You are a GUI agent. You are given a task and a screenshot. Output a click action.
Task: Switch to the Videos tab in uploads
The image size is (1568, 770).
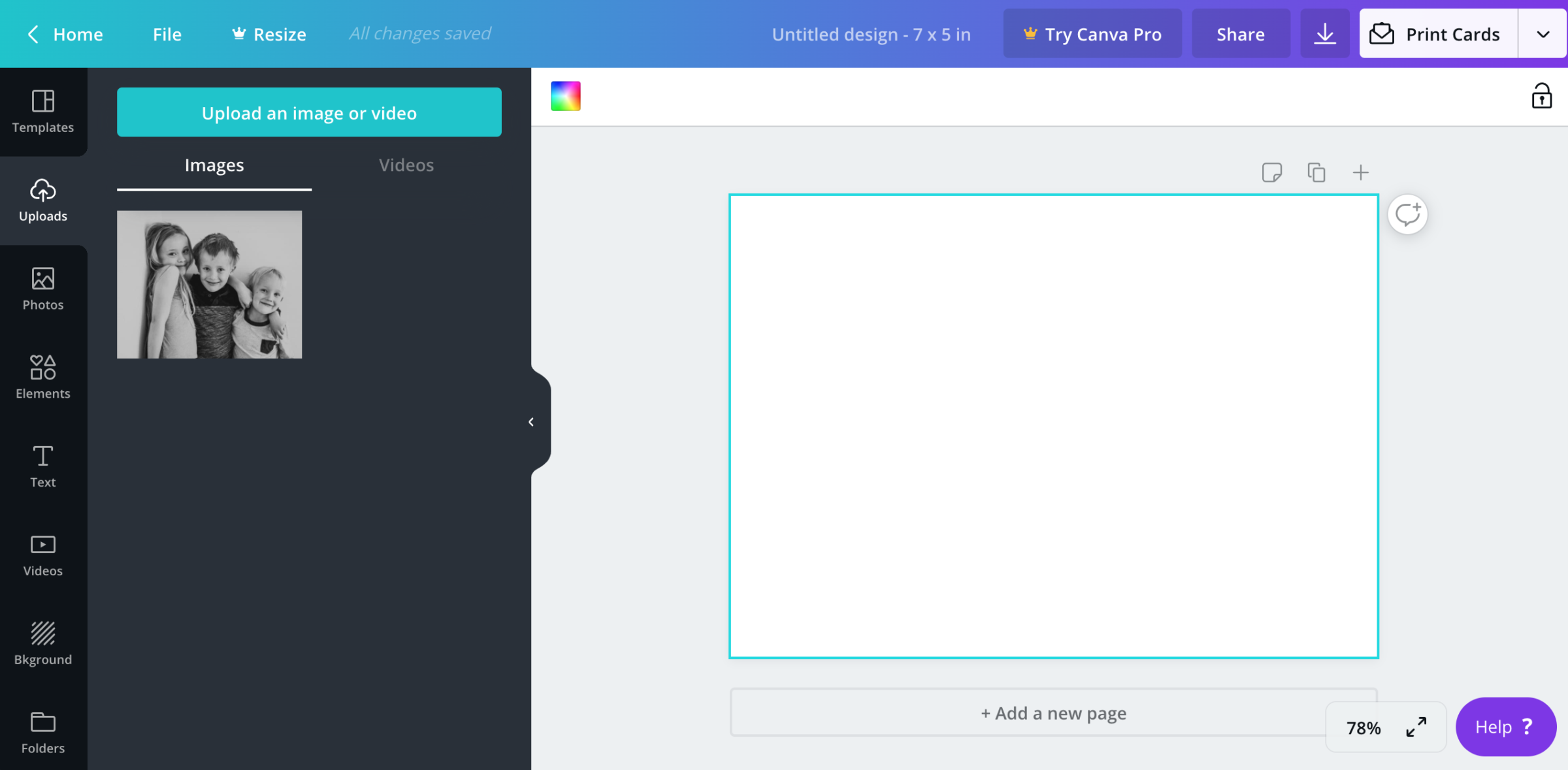406,165
